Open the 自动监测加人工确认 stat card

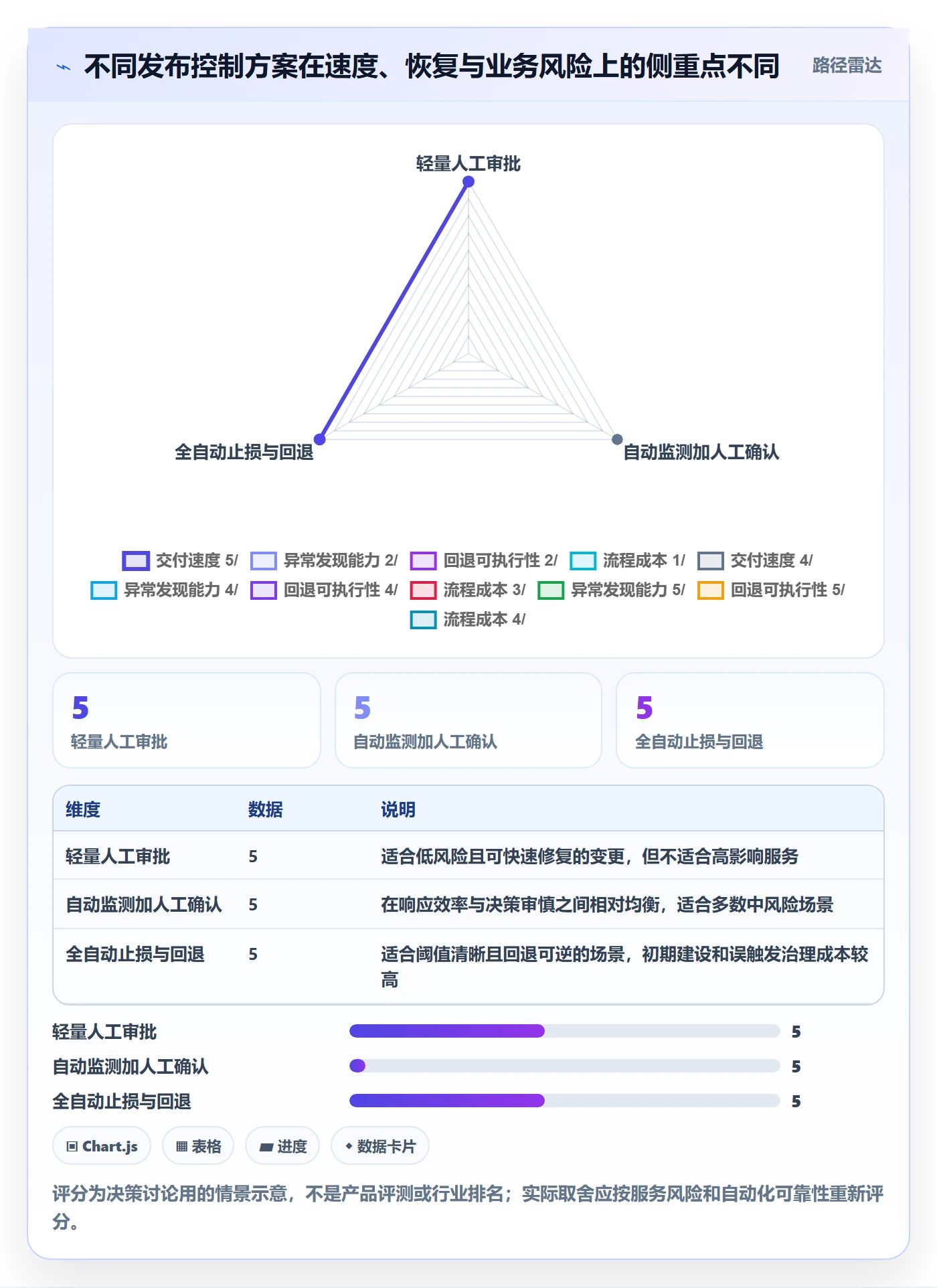click(468, 720)
